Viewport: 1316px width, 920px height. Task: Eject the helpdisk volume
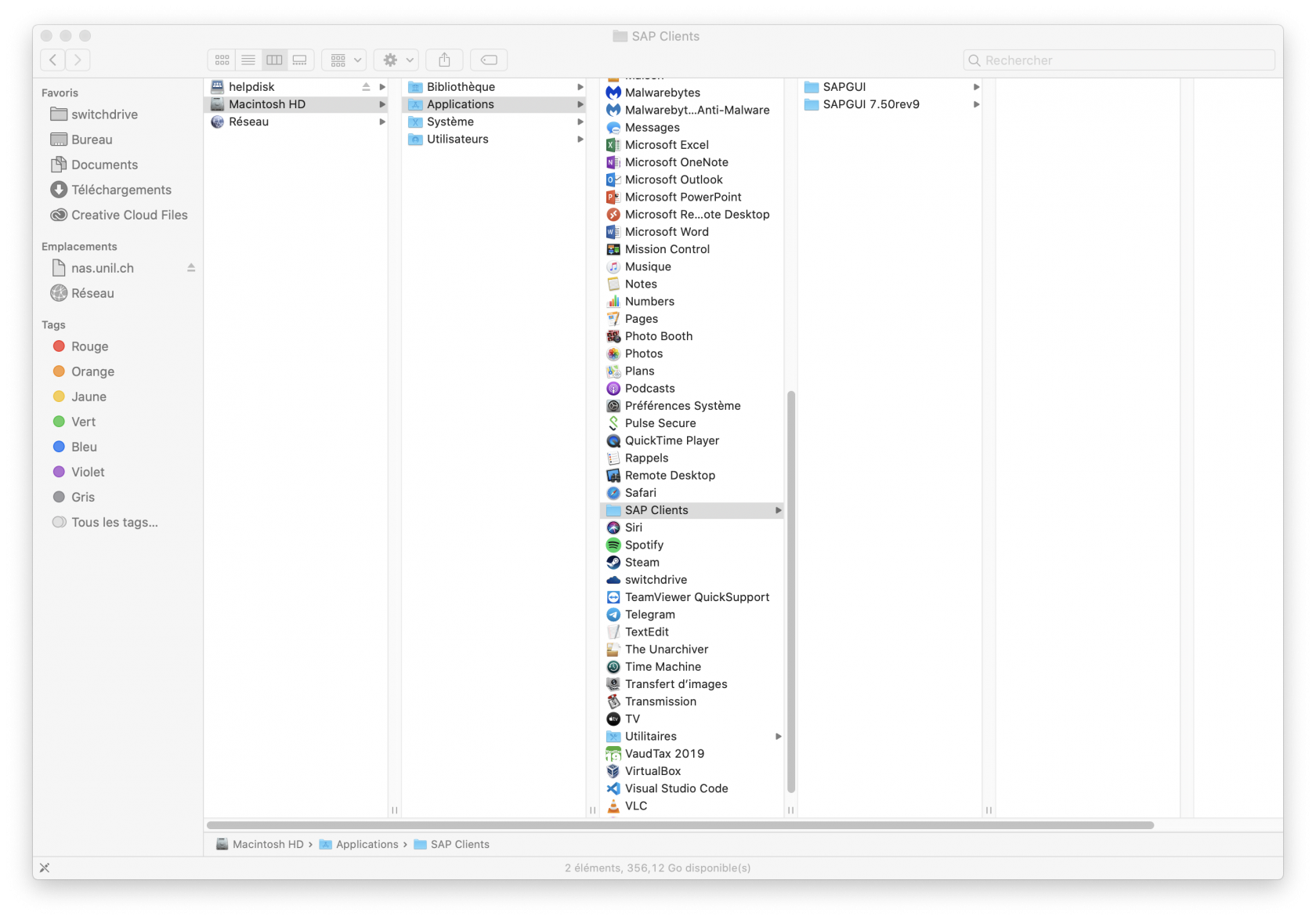(x=366, y=87)
